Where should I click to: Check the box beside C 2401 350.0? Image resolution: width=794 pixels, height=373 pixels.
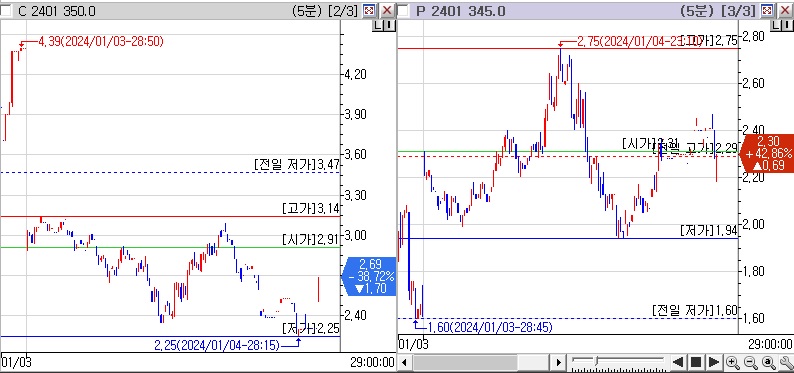pos(6,11)
